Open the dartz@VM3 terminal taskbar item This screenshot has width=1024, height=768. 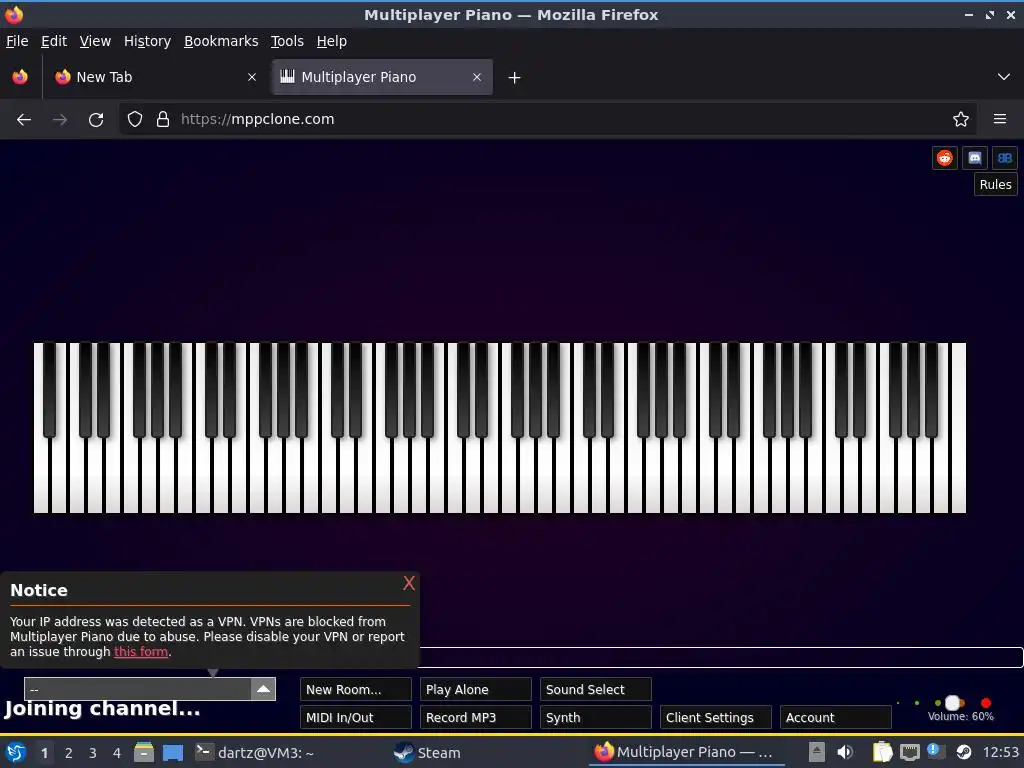tap(255, 752)
